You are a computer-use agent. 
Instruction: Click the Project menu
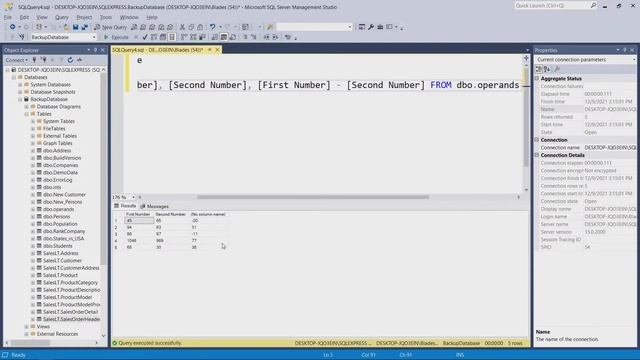pyautogui.click(x=84, y=17)
